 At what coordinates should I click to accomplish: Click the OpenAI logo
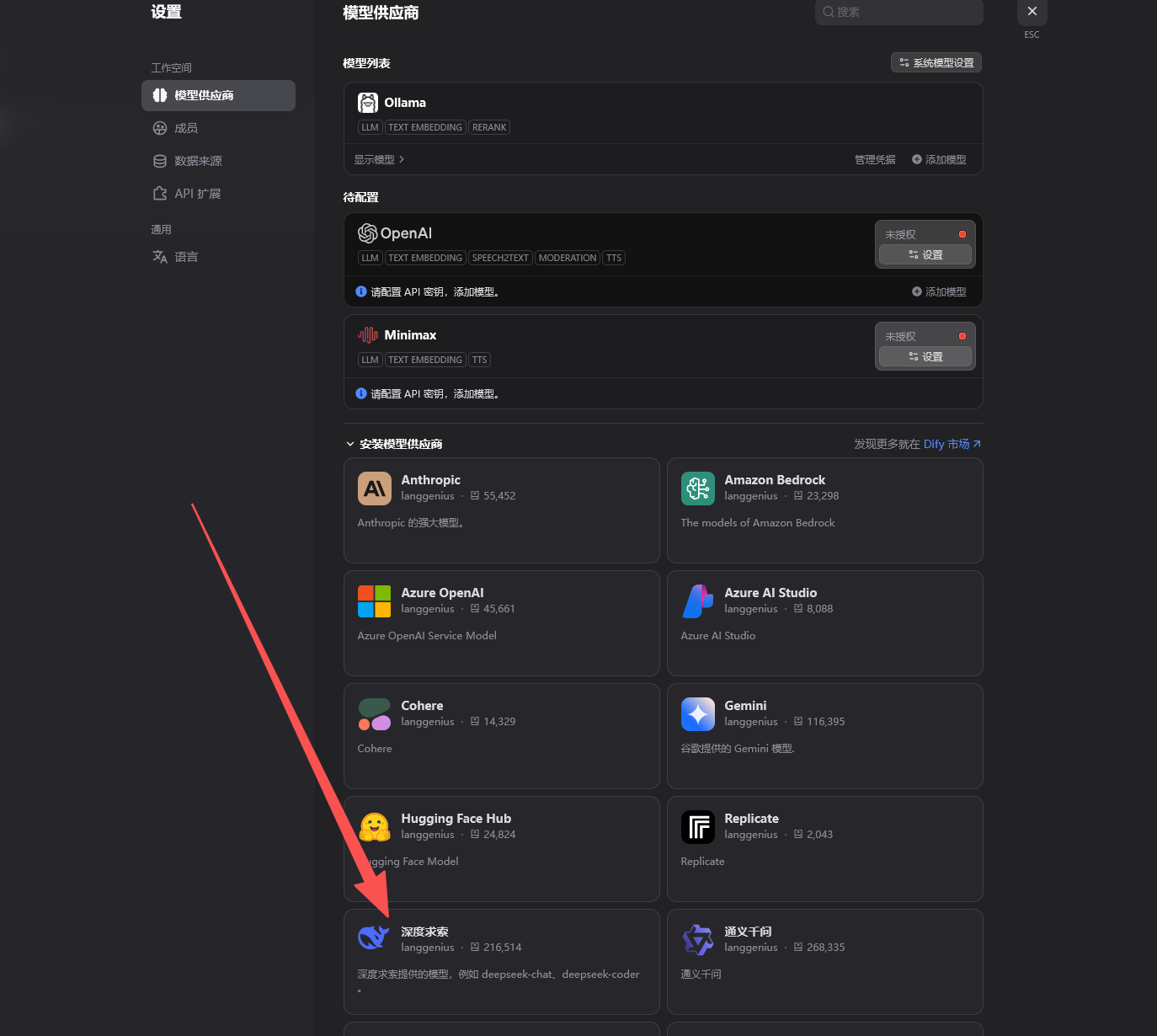(x=395, y=233)
